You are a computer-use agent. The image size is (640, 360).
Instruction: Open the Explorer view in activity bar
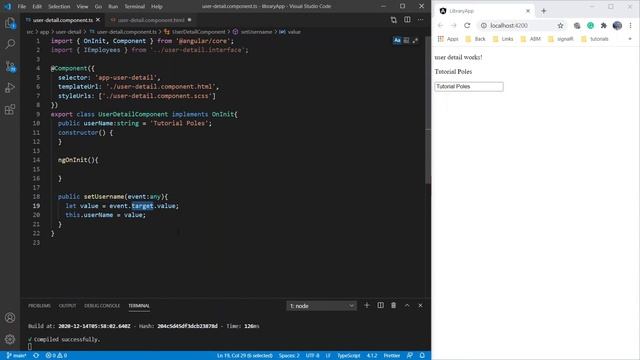coord(10,23)
